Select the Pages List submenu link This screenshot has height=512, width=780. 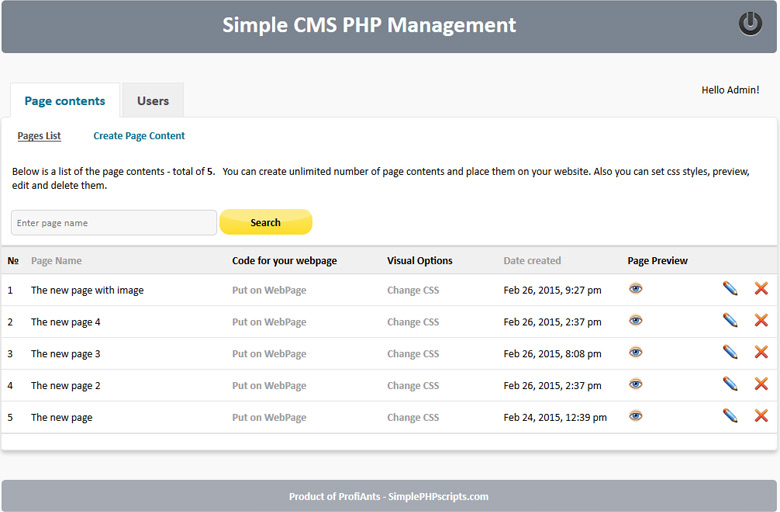[x=39, y=136]
